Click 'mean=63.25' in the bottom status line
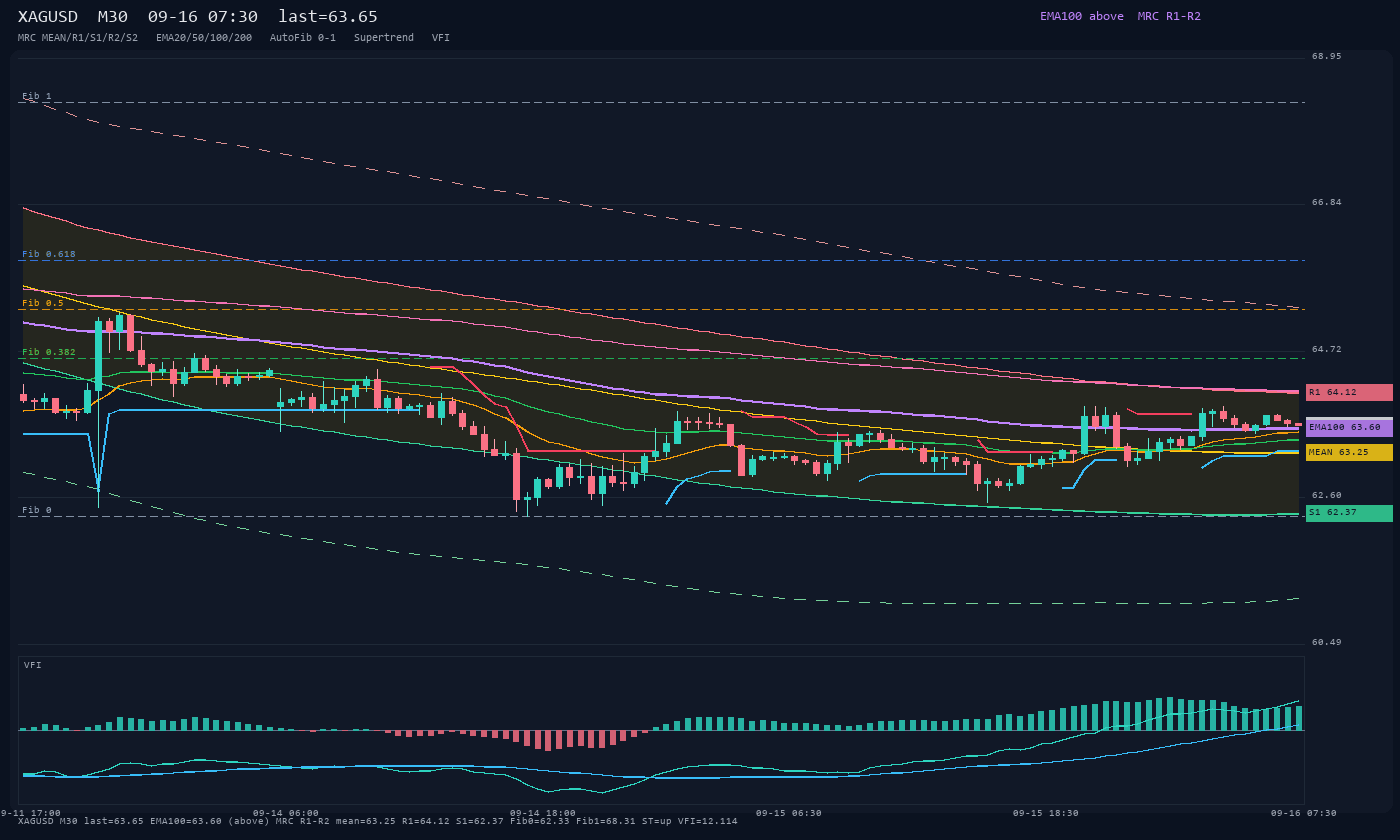The height and width of the screenshot is (840, 1400). (x=366, y=821)
